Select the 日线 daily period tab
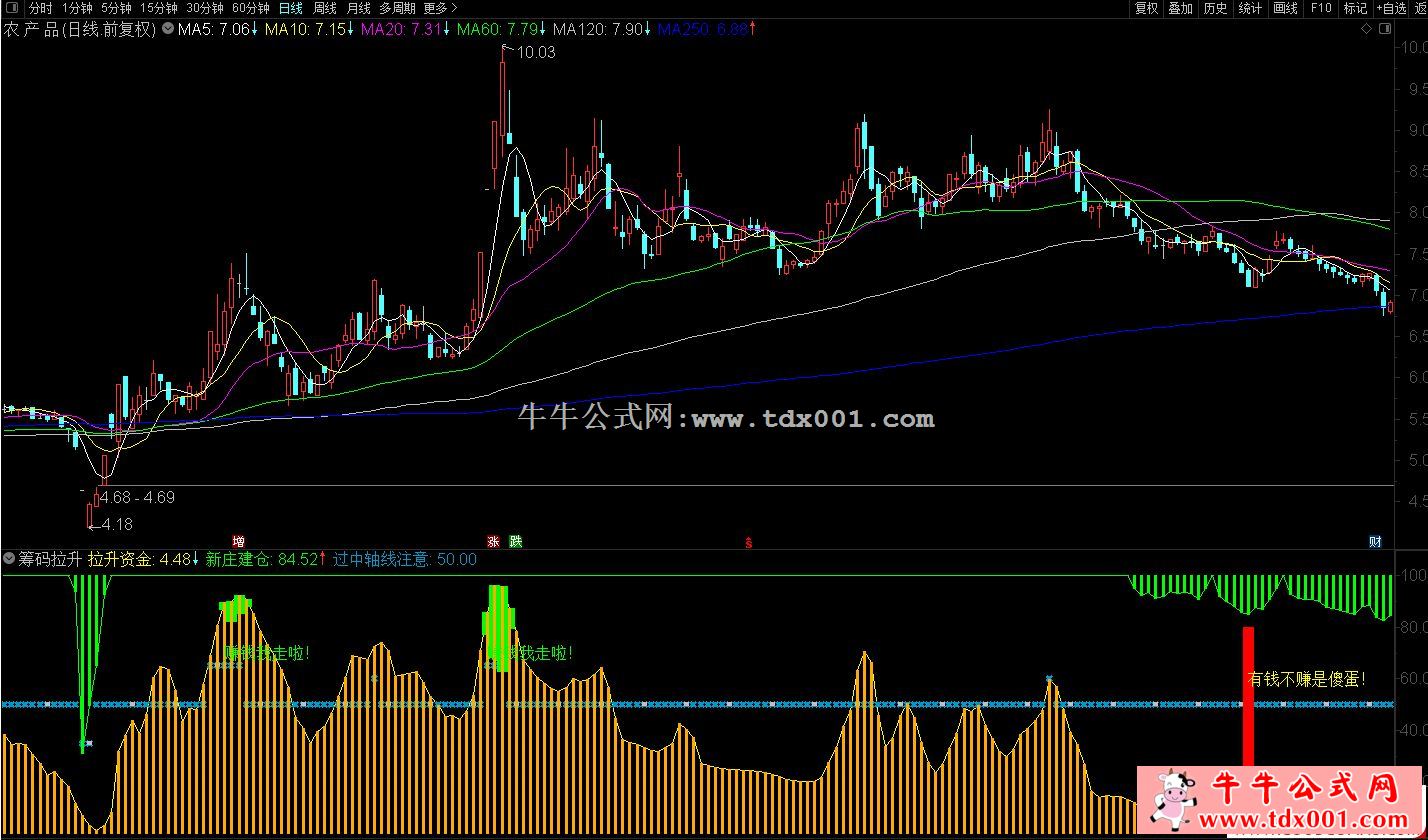The height and width of the screenshot is (840, 1428). pyautogui.click(x=290, y=8)
